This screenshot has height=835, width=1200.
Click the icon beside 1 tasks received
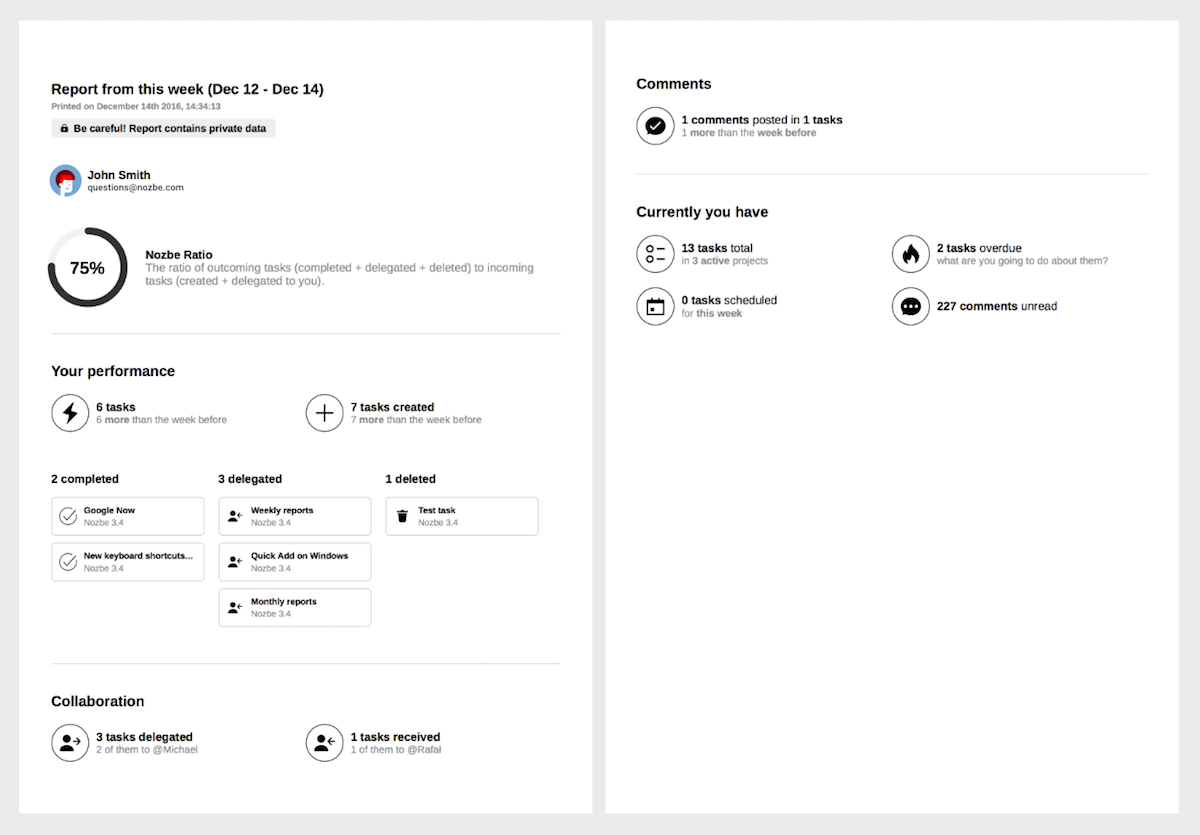click(324, 743)
